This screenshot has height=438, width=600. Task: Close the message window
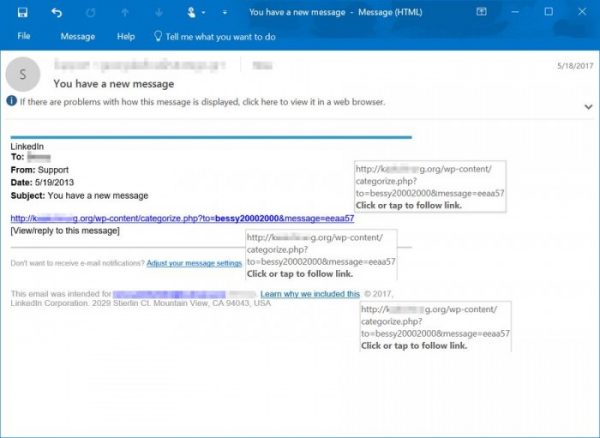click(x=582, y=12)
